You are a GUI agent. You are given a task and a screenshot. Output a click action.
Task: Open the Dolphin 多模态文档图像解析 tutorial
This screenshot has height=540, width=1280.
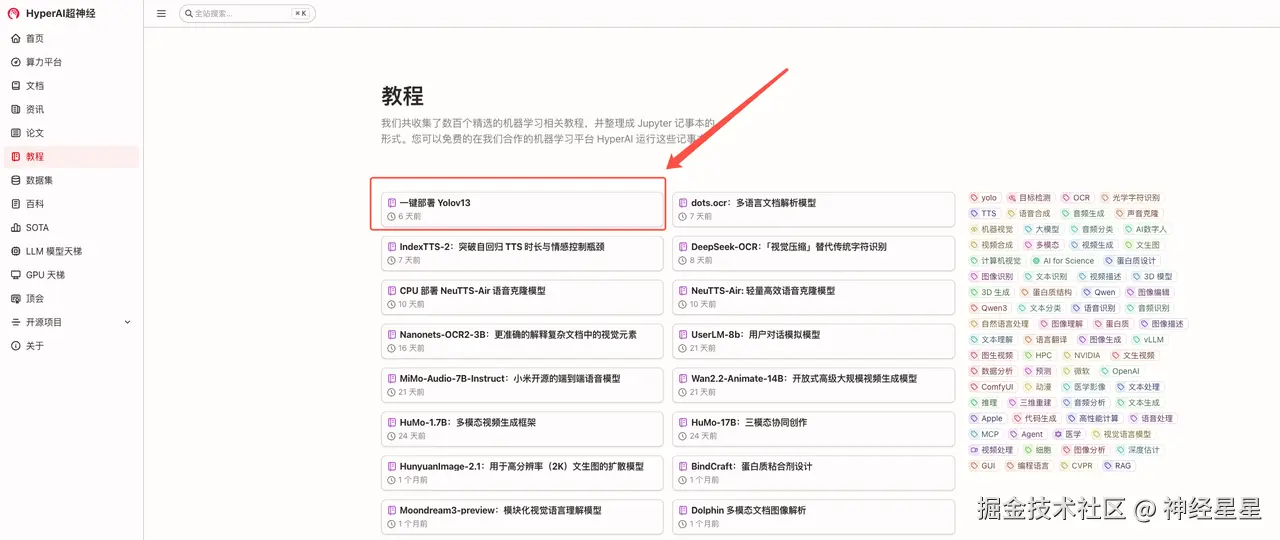[814, 517]
